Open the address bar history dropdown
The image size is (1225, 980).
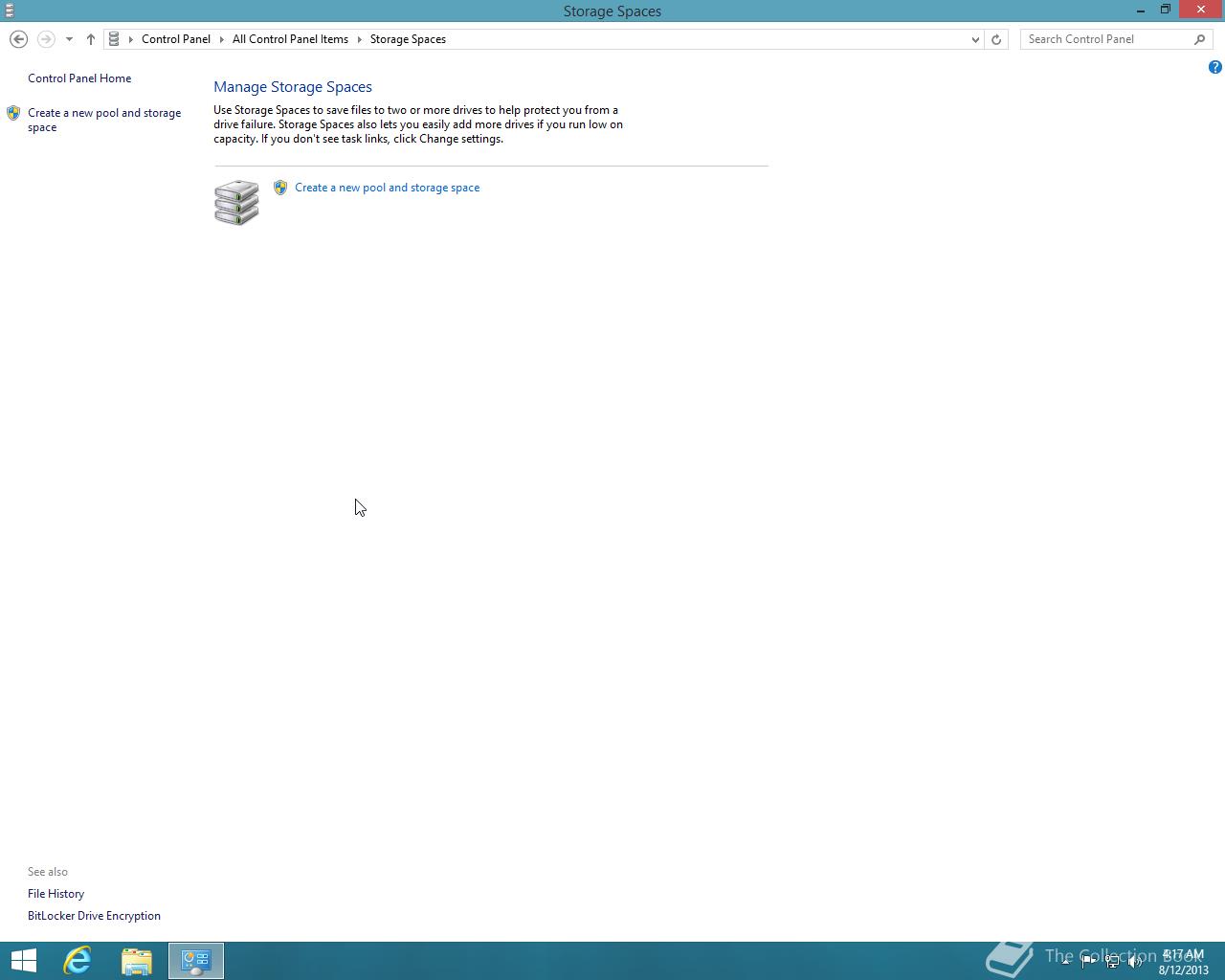[x=975, y=39]
